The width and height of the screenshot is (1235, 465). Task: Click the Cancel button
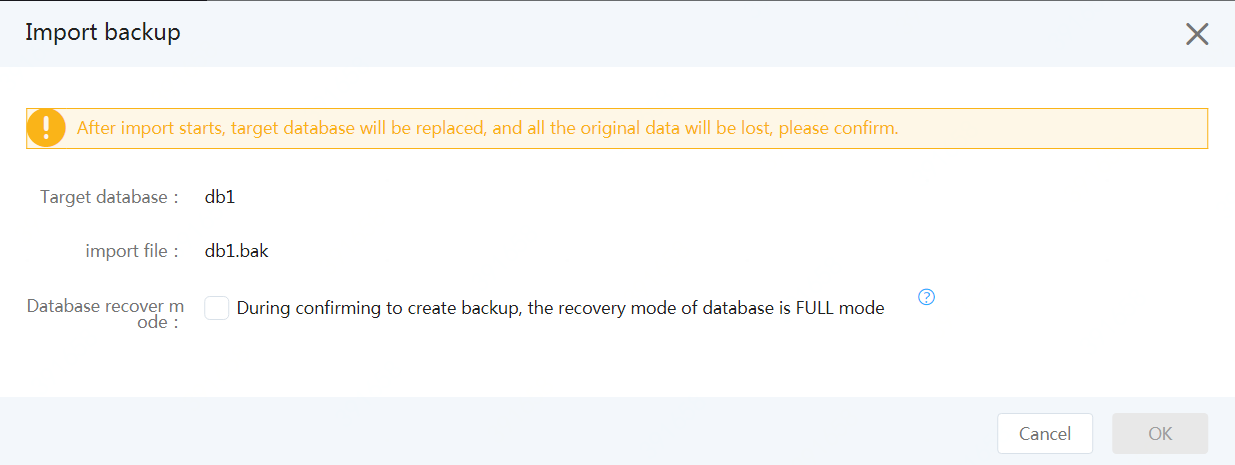coord(1045,433)
